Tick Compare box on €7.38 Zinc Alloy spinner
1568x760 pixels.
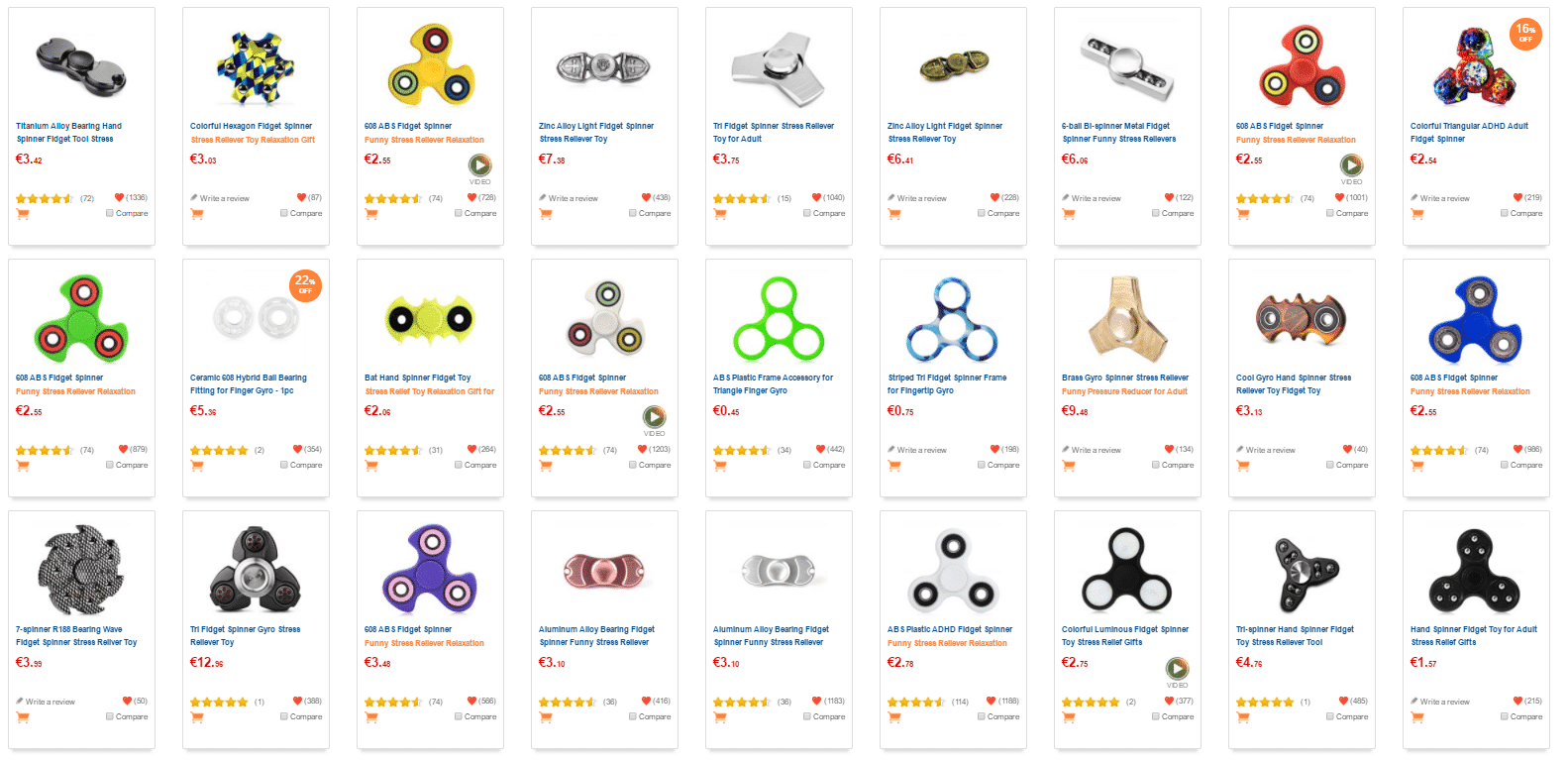pyautogui.click(x=632, y=213)
